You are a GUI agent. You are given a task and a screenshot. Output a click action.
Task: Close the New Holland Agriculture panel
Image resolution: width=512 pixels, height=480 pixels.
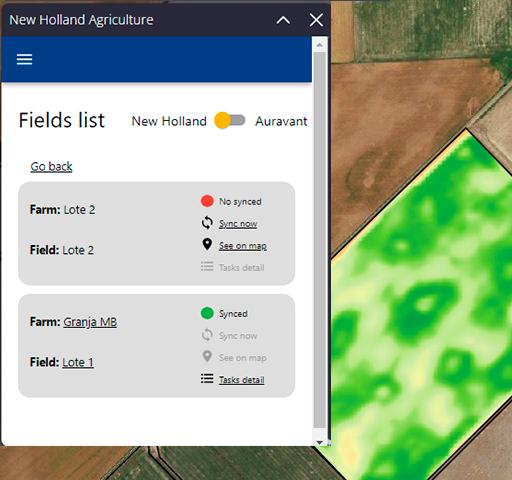coord(316,20)
